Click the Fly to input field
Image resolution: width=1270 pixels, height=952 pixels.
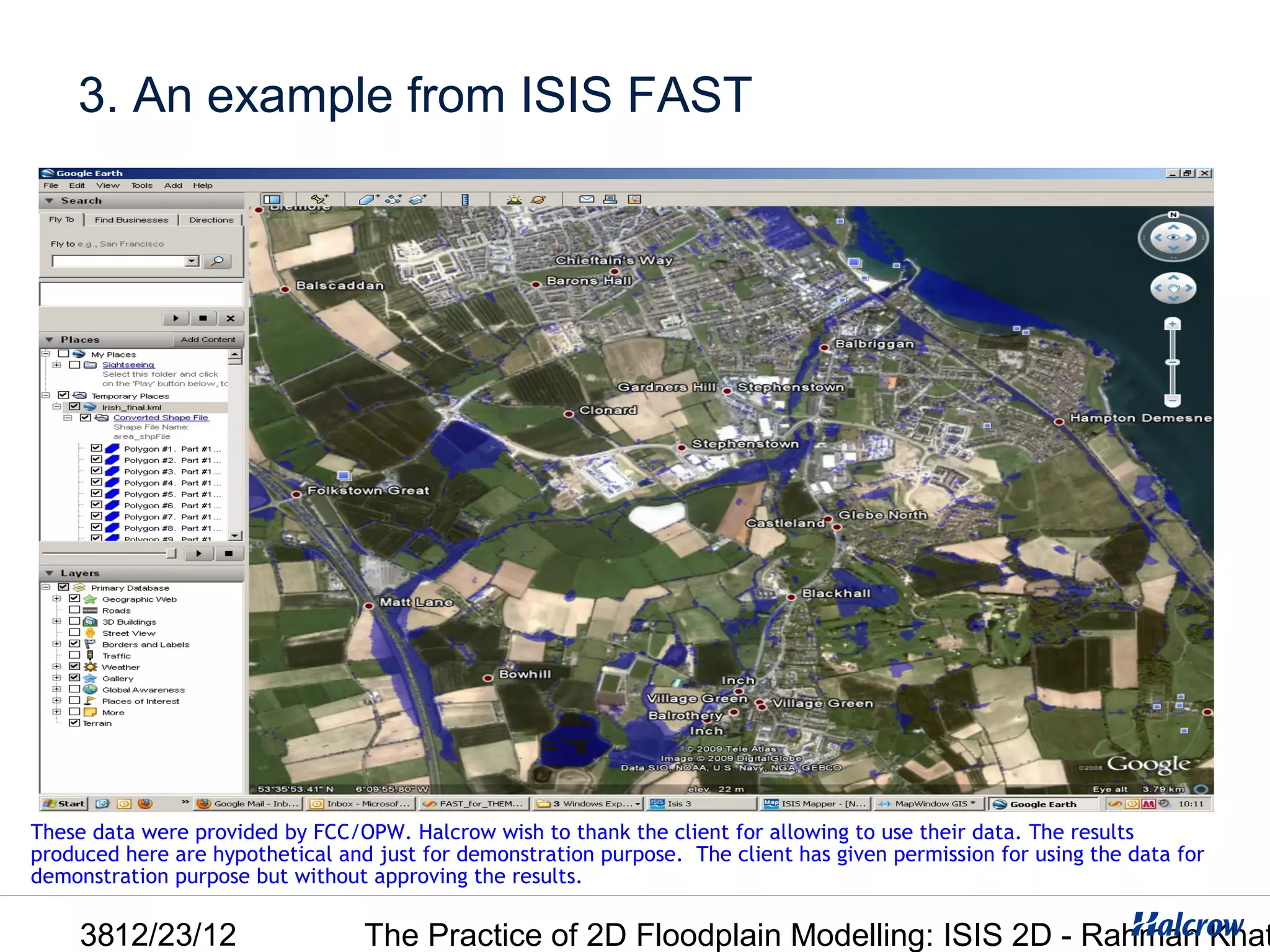point(119,262)
